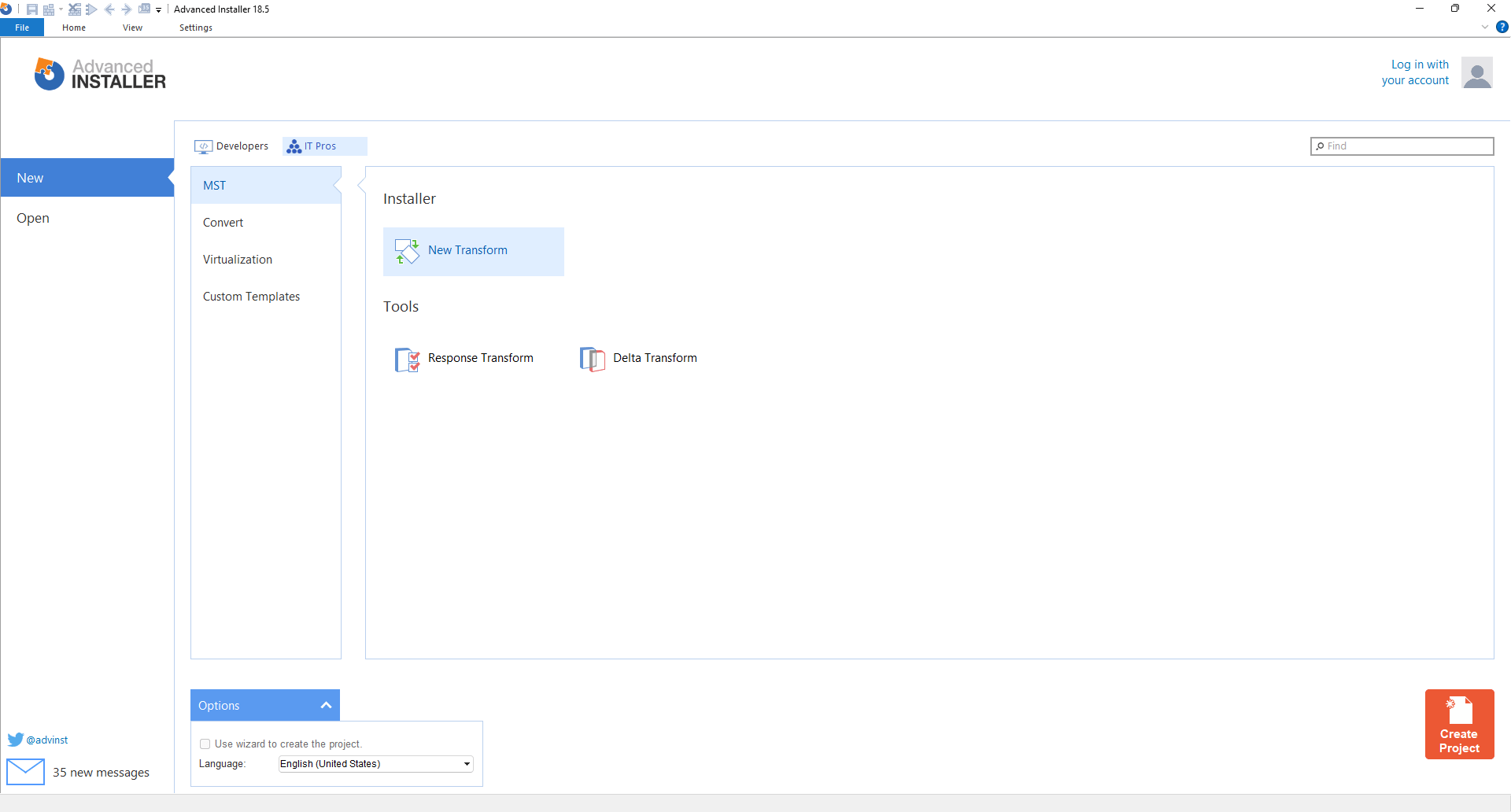This screenshot has width=1511, height=812.
Task: Select the Delta Transform tool
Action: [x=655, y=358]
